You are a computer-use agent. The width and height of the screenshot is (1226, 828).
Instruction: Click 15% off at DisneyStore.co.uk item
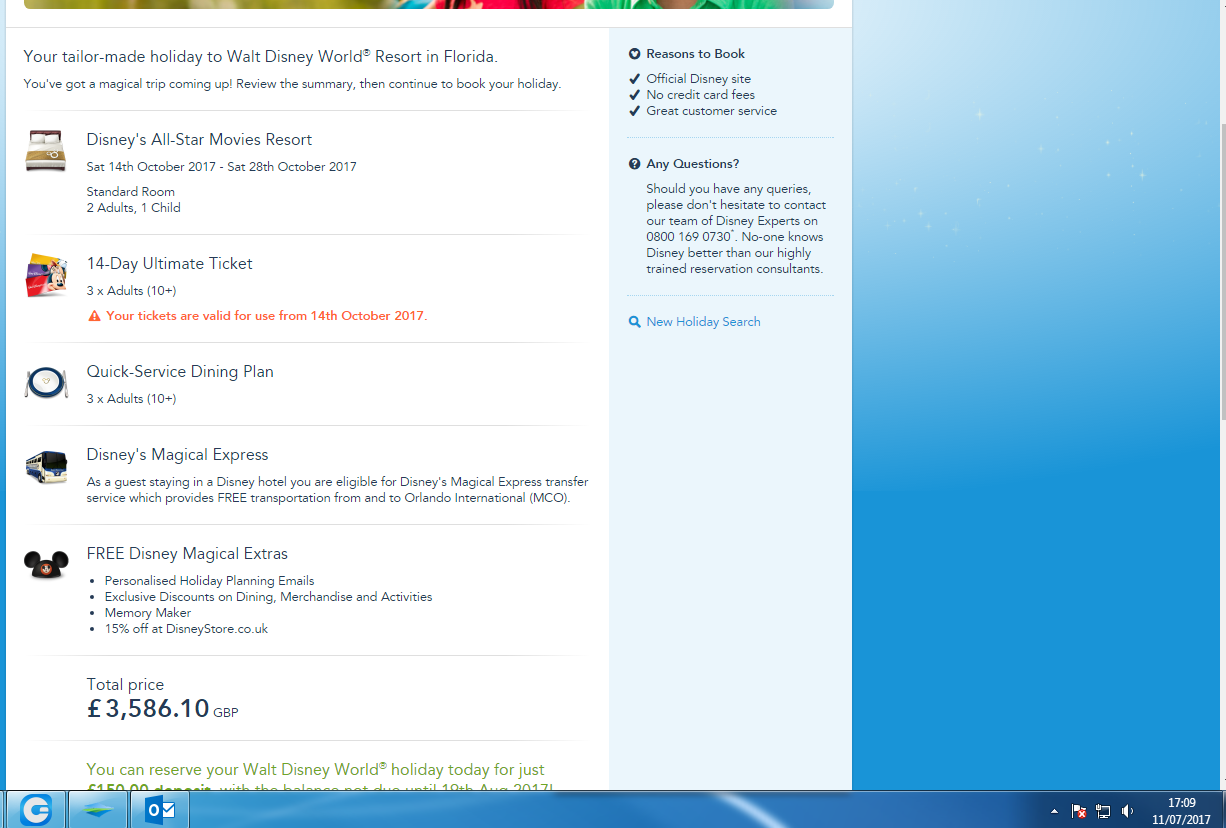[x=186, y=629]
